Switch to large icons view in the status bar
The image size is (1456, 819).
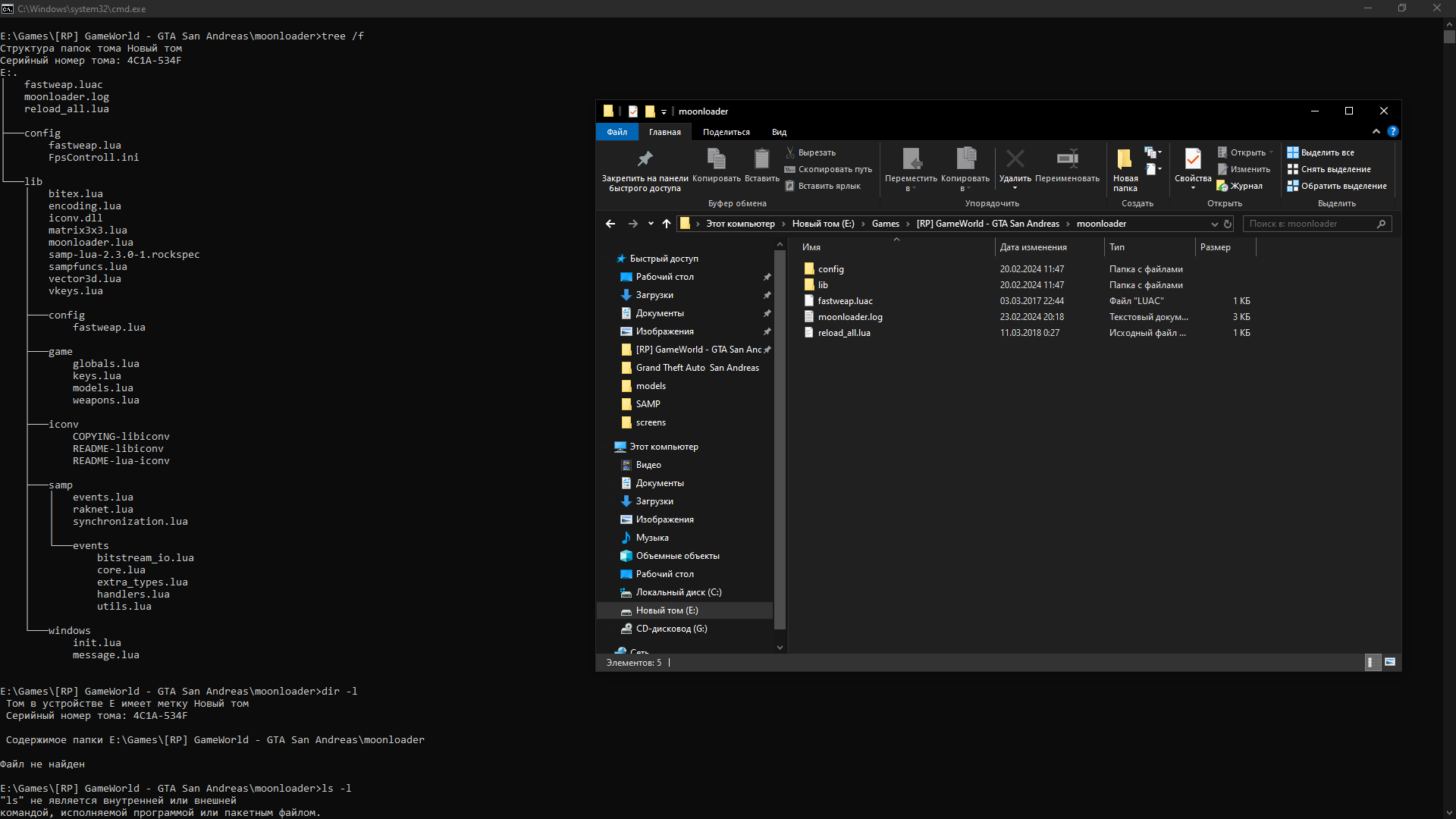1390,662
